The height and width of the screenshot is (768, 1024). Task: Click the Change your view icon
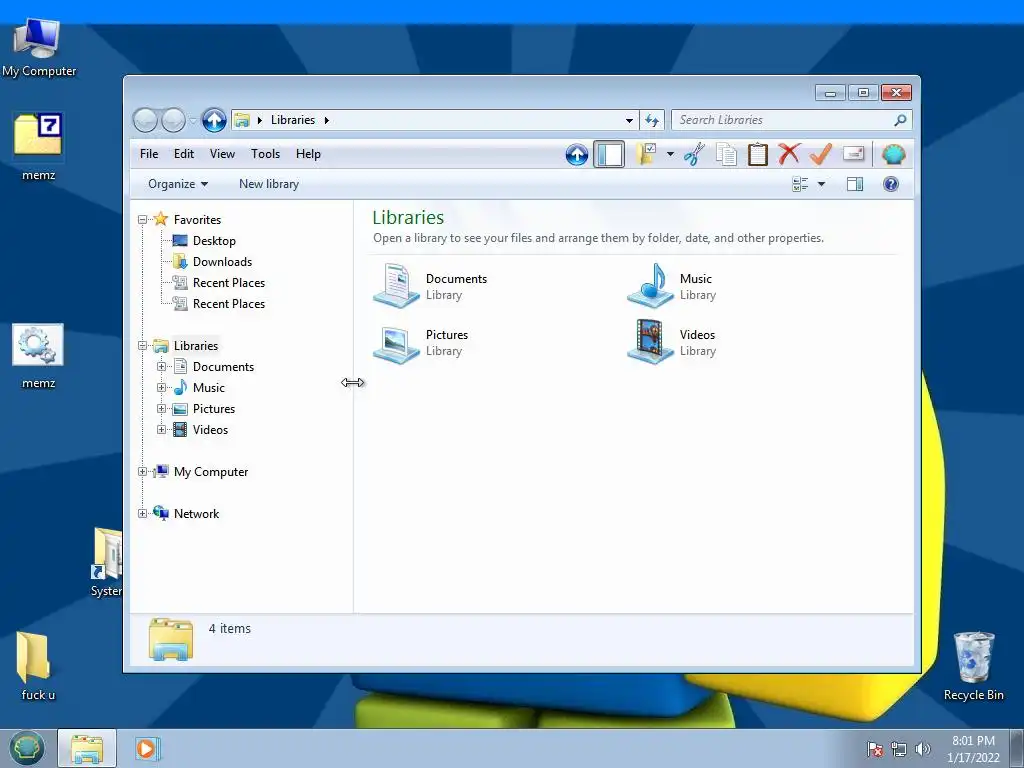click(800, 184)
